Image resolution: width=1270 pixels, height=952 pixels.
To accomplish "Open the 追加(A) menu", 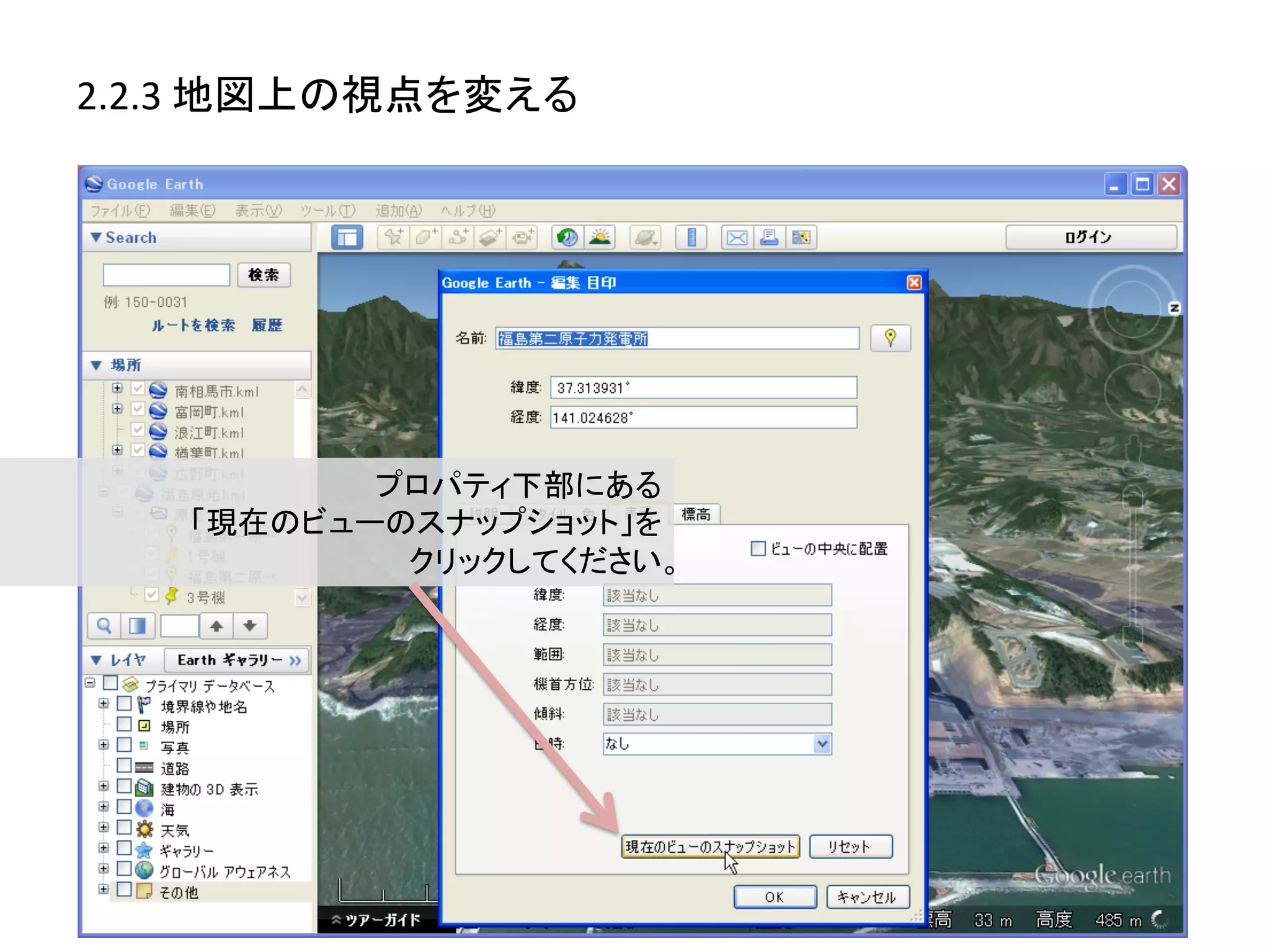I will [x=398, y=211].
